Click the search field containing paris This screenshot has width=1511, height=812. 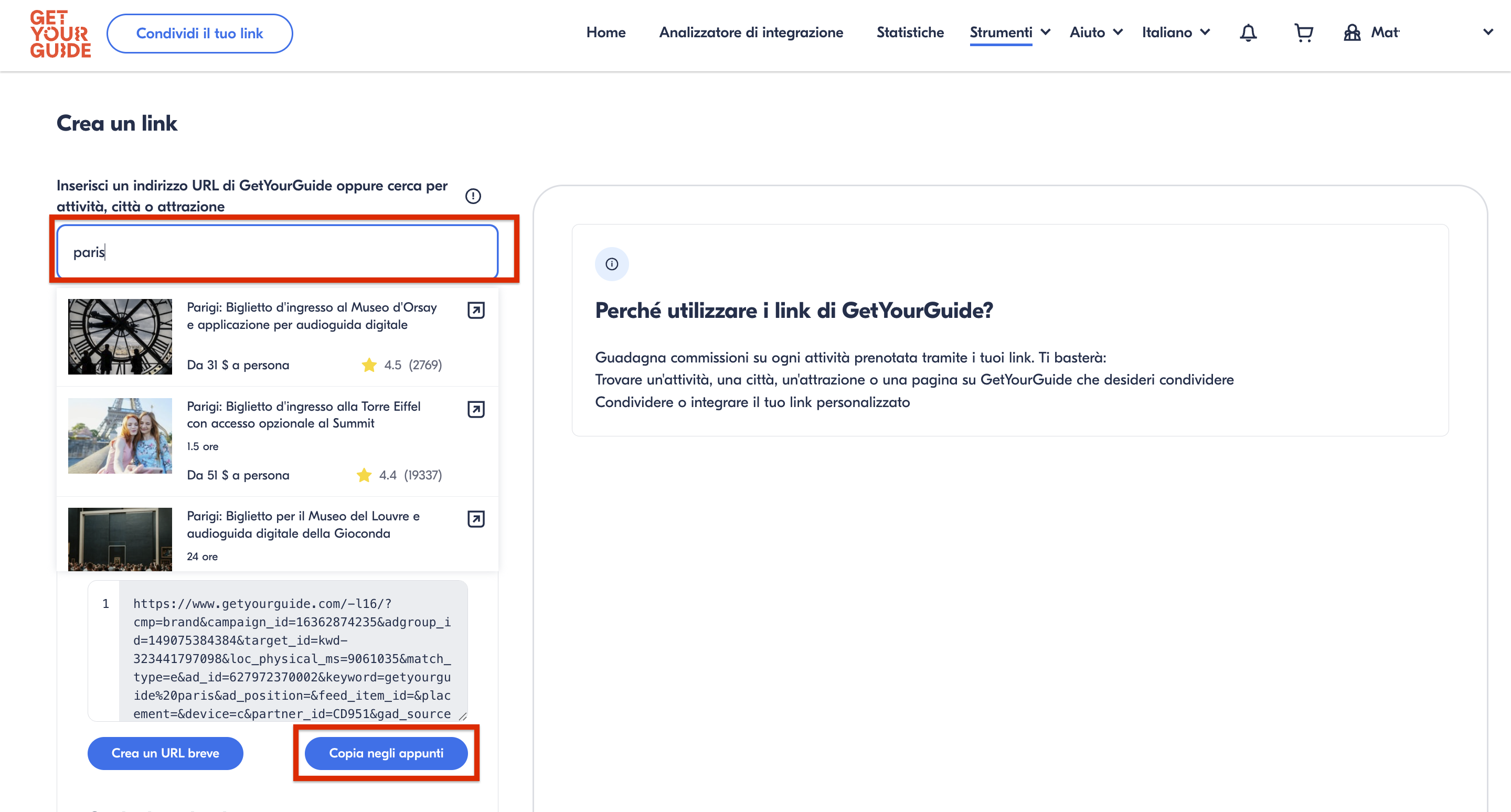[277, 252]
